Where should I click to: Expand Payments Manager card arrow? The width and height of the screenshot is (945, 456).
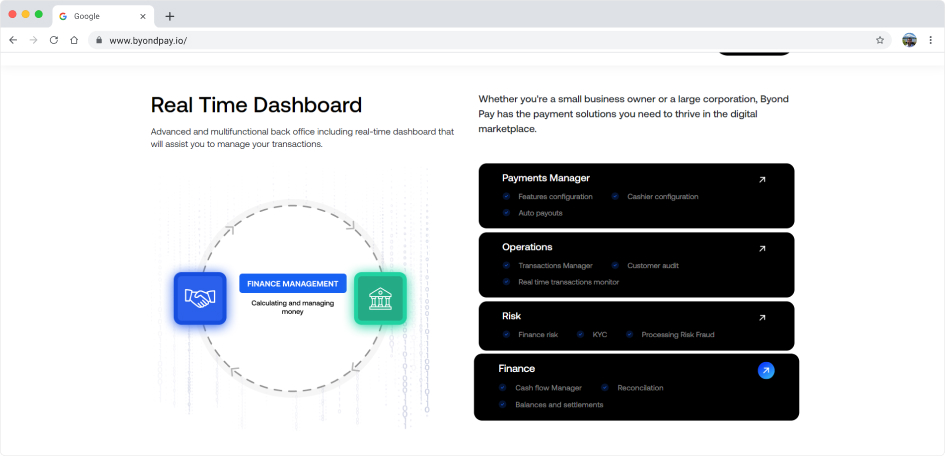pyautogui.click(x=762, y=180)
